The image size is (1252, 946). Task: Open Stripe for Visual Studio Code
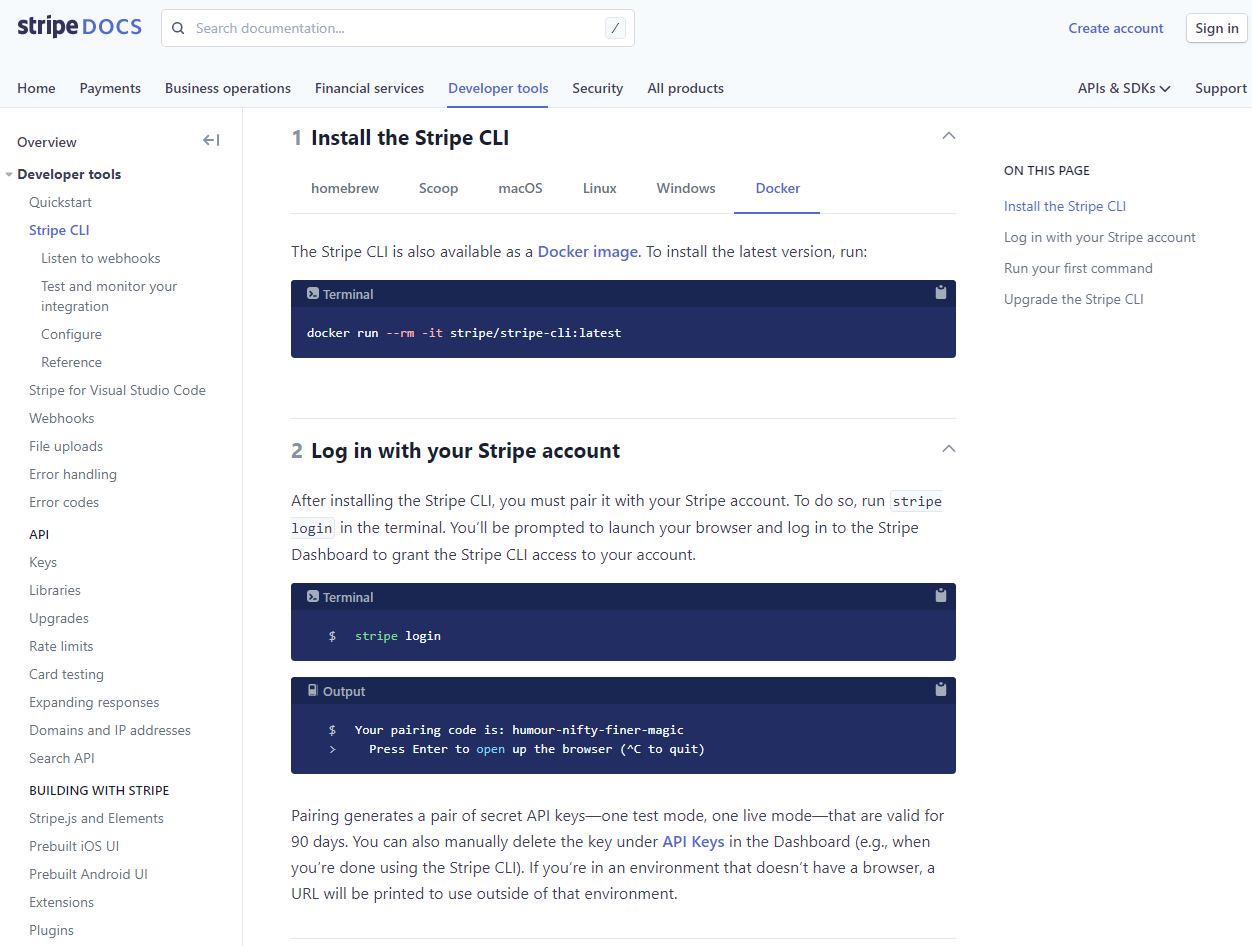(117, 390)
